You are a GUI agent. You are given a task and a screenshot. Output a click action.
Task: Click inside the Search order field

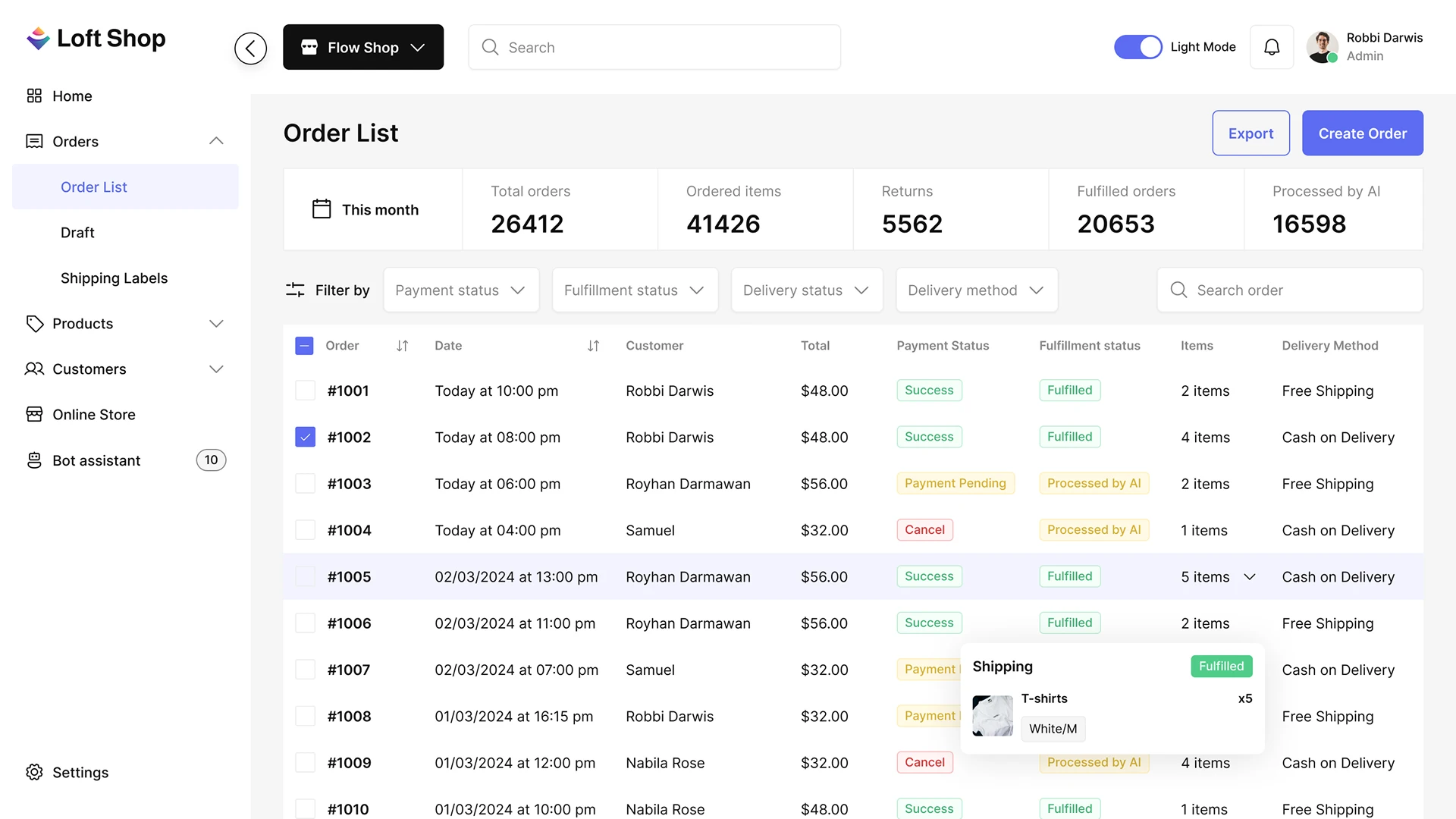(x=1289, y=290)
